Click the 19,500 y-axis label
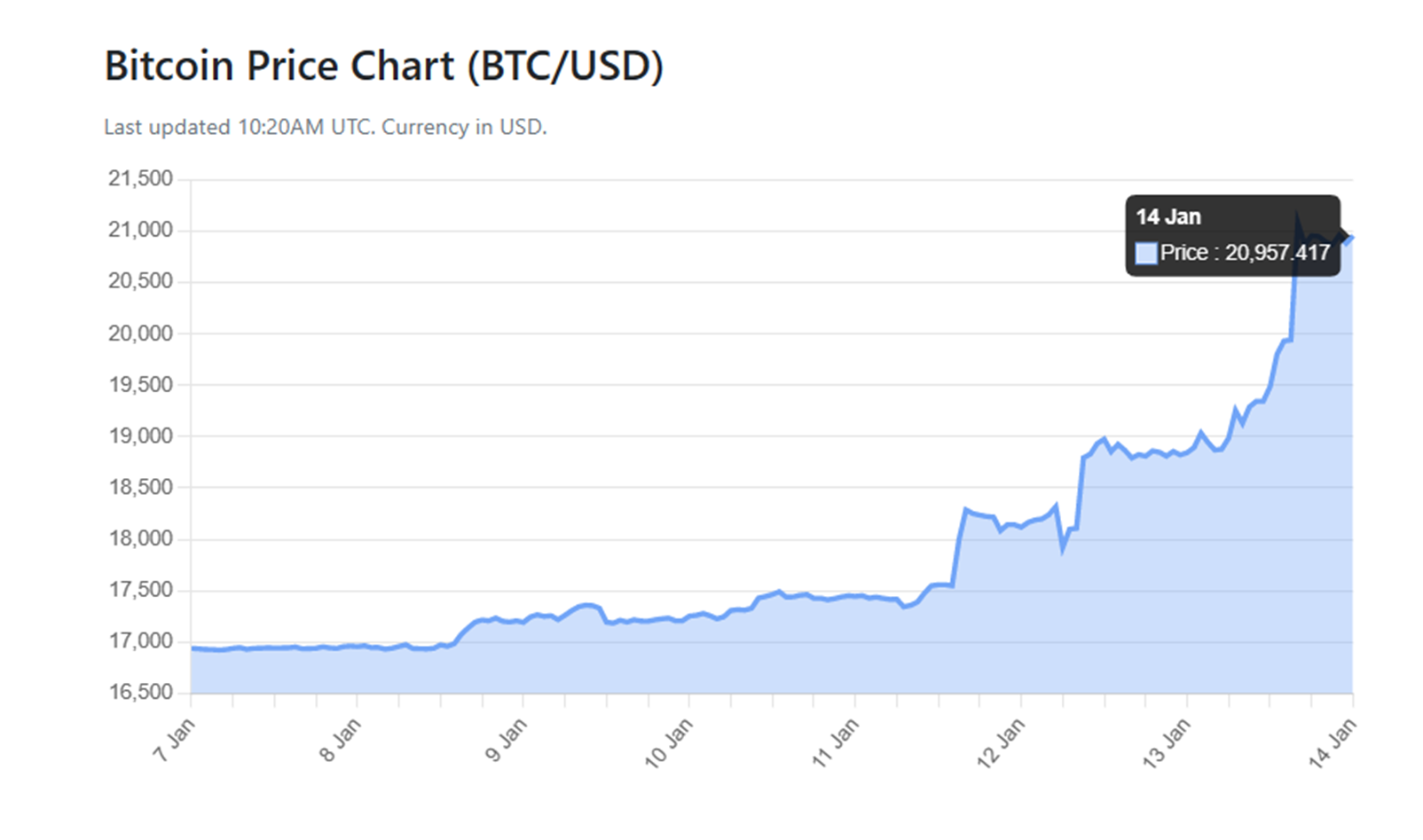The height and width of the screenshot is (840, 1423). (140, 385)
